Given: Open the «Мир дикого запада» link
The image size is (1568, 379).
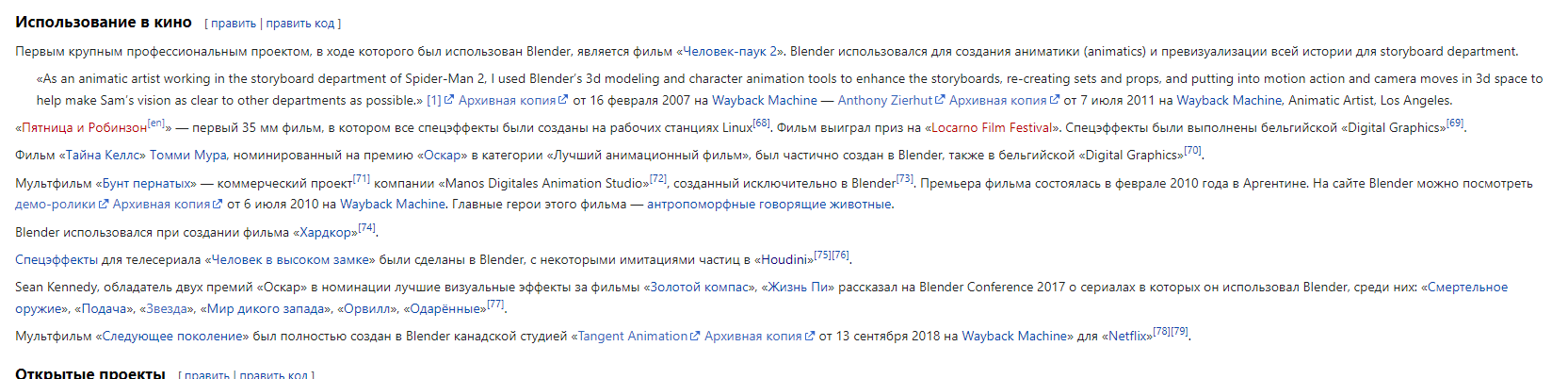Looking at the screenshot, I should pyautogui.click(x=266, y=308).
